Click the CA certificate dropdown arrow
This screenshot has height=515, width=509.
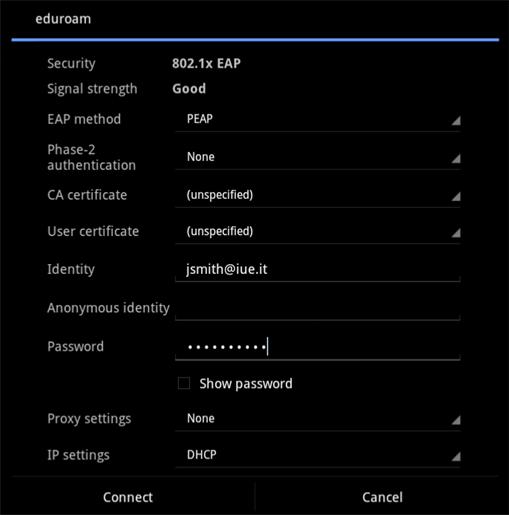456,197
